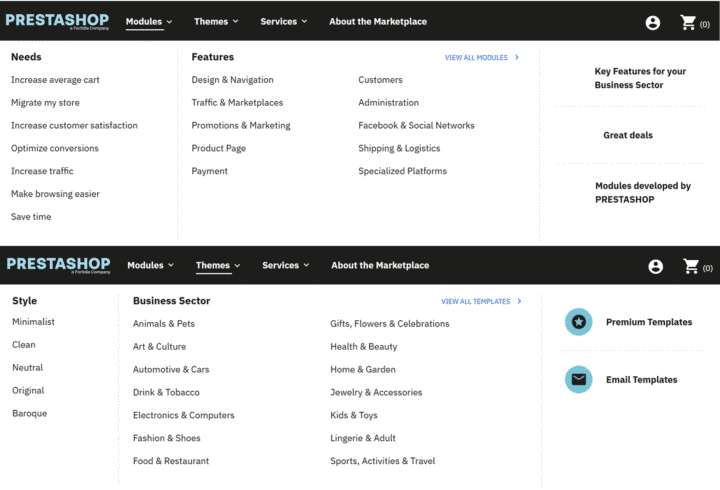Choose Save time need
Viewport: 720px width, 490px height.
coord(31,217)
